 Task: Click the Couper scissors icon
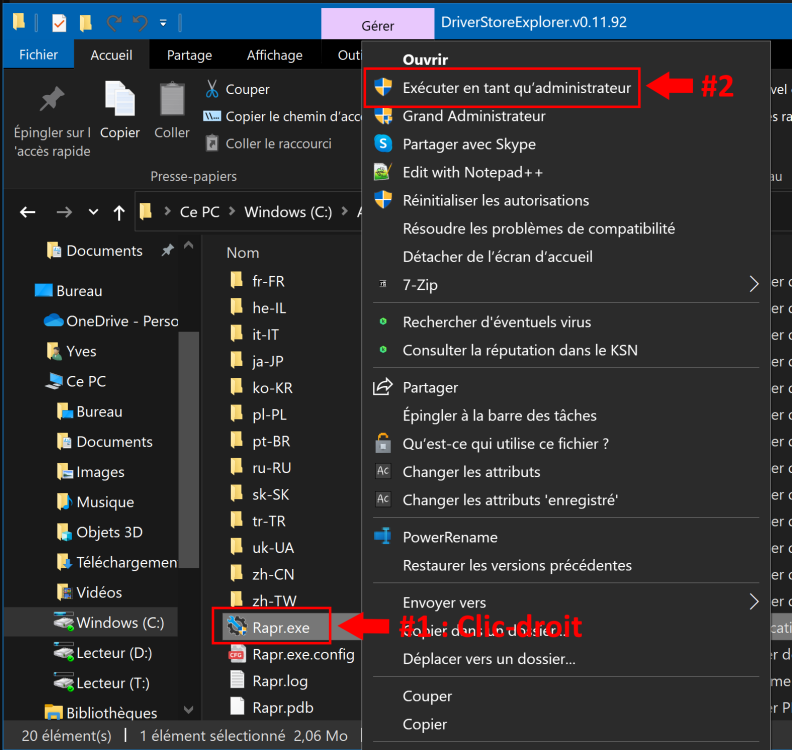click(212, 89)
